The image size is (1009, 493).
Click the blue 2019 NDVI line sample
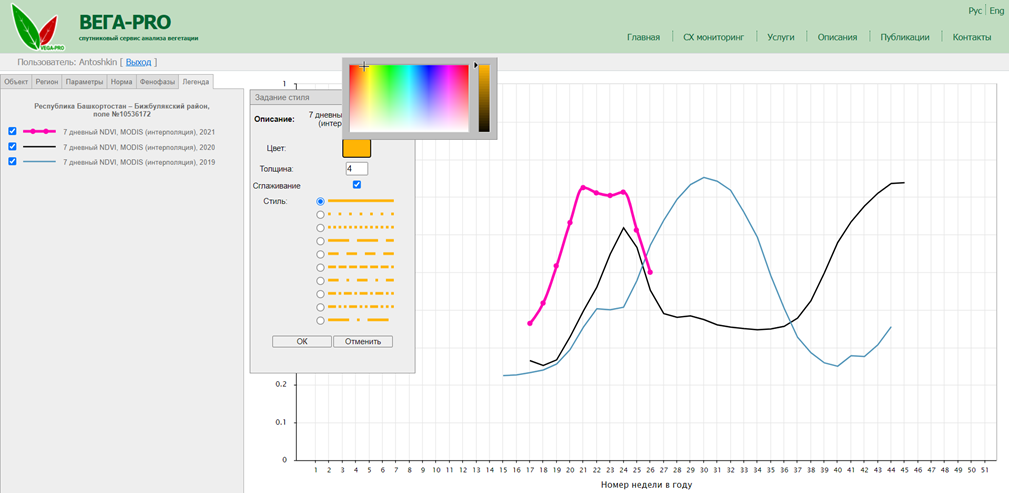point(40,162)
